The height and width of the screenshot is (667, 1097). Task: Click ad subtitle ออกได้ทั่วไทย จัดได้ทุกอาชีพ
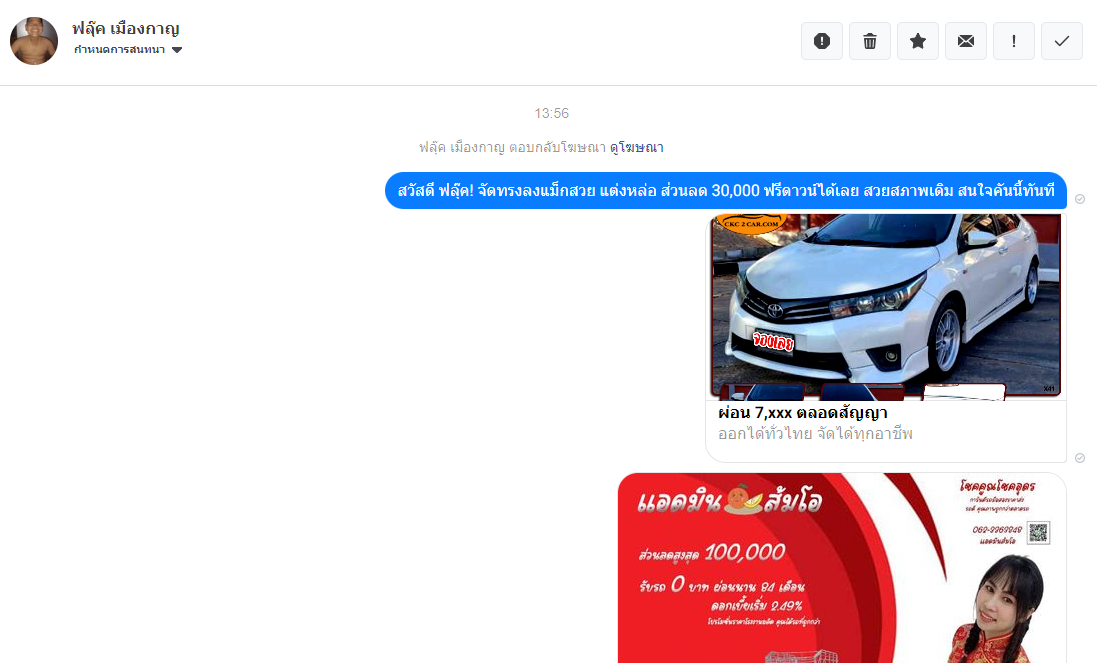tap(815, 434)
